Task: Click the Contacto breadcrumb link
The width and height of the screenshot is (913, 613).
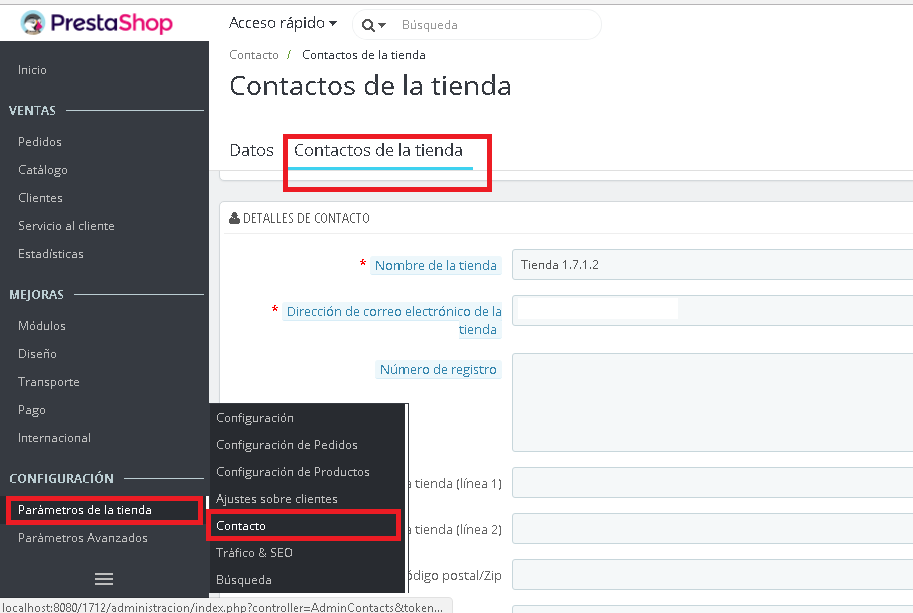Action: click(x=253, y=55)
